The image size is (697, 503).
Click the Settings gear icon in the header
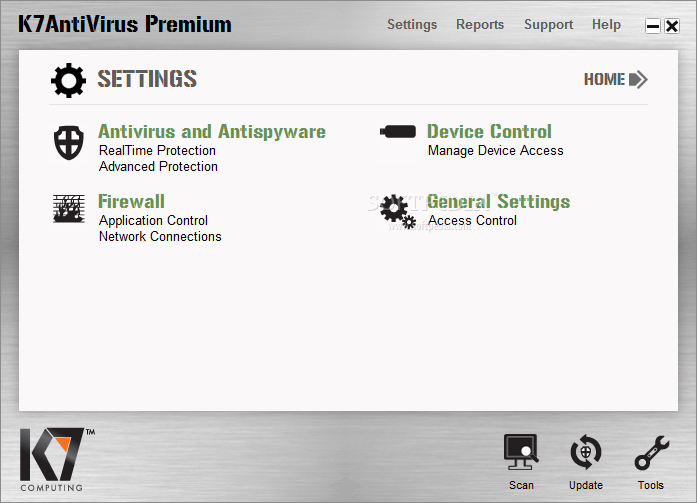(68, 80)
